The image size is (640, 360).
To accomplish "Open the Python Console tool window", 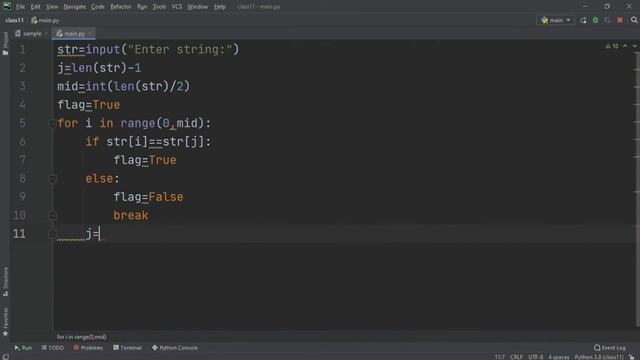I will (x=175, y=348).
